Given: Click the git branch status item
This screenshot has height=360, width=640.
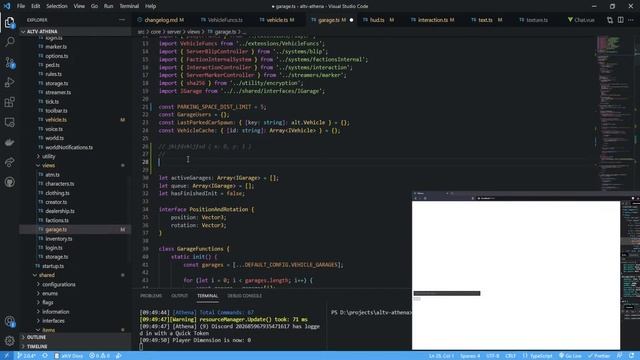Looking at the screenshot, I should [x=26, y=356].
